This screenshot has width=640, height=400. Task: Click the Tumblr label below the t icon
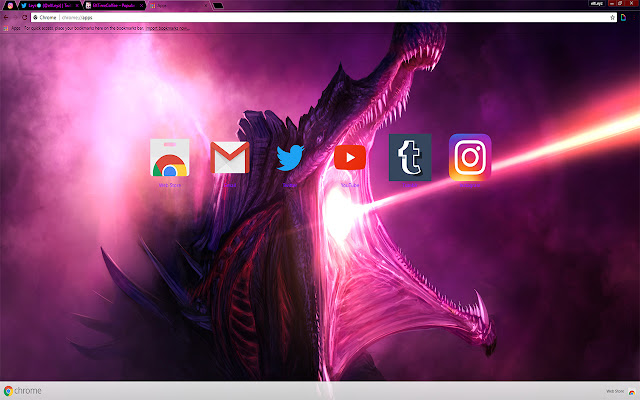pos(410,185)
